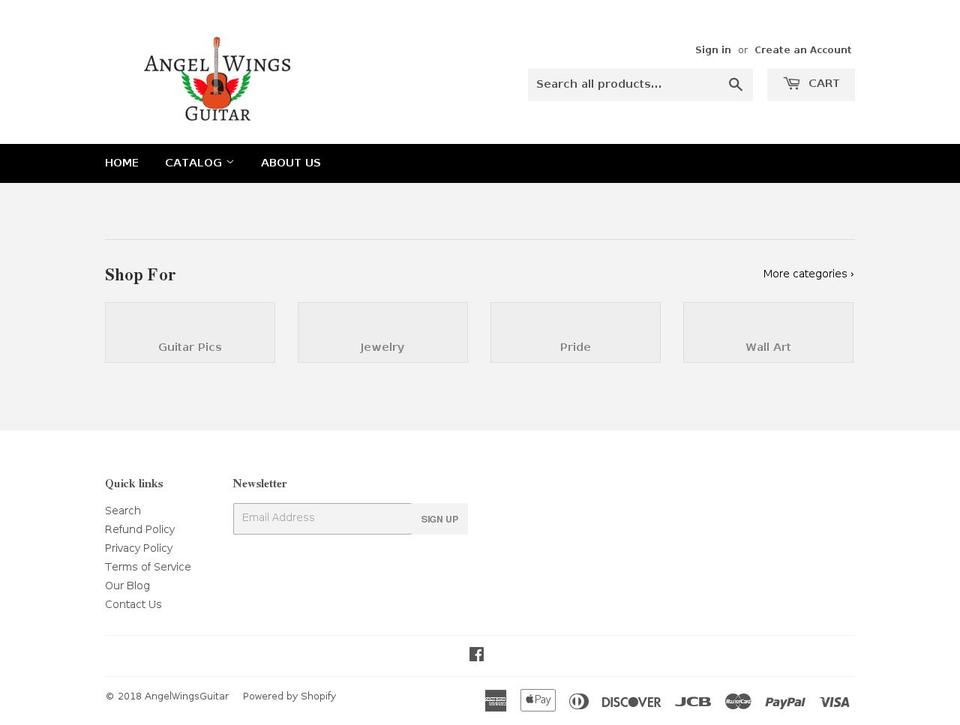Open the Contact Us link
Viewport: 960px width, 725px height.
(133, 604)
